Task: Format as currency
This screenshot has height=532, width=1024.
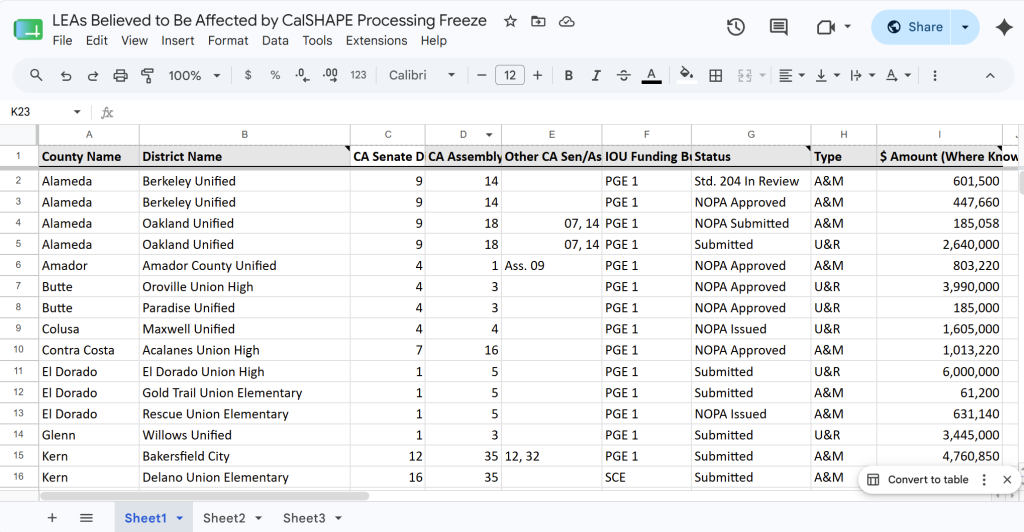Action: pyautogui.click(x=248, y=76)
